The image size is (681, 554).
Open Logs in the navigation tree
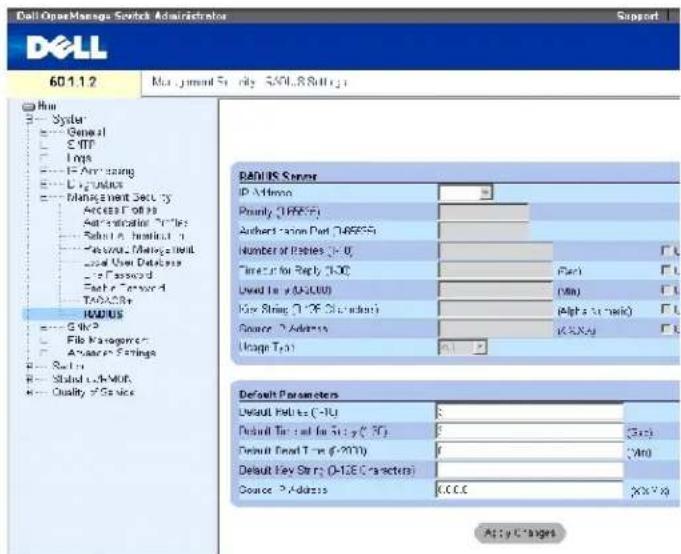point(79,158)
